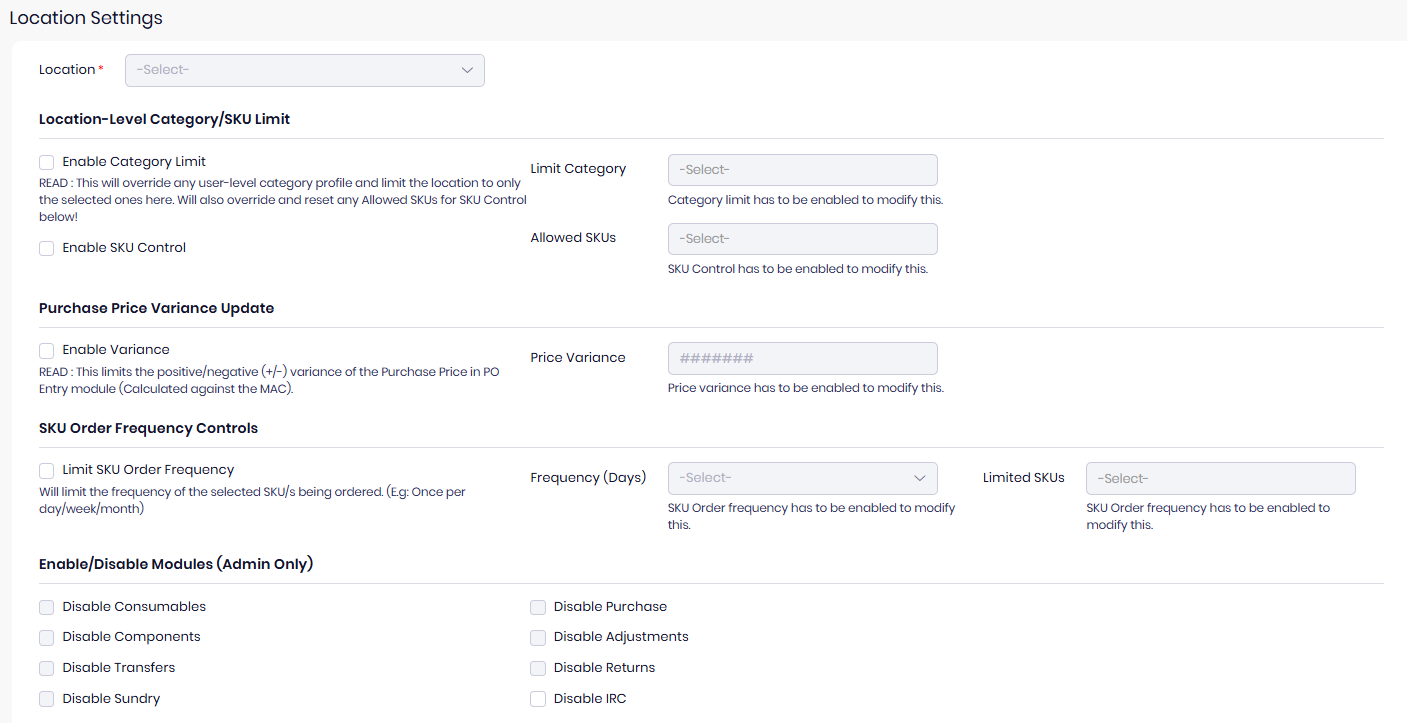The height and width of the screenshot is (723, 1407).
Task: Enable SKU Control checkbox
Action: coord(47,248)
